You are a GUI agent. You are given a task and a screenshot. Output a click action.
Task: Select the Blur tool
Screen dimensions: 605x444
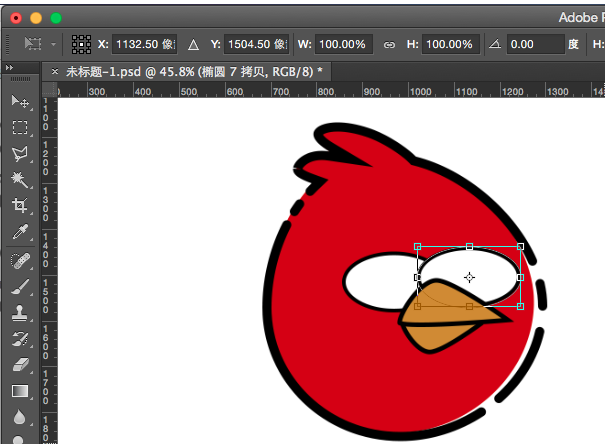pyautogui.click(x=19, y=417)
